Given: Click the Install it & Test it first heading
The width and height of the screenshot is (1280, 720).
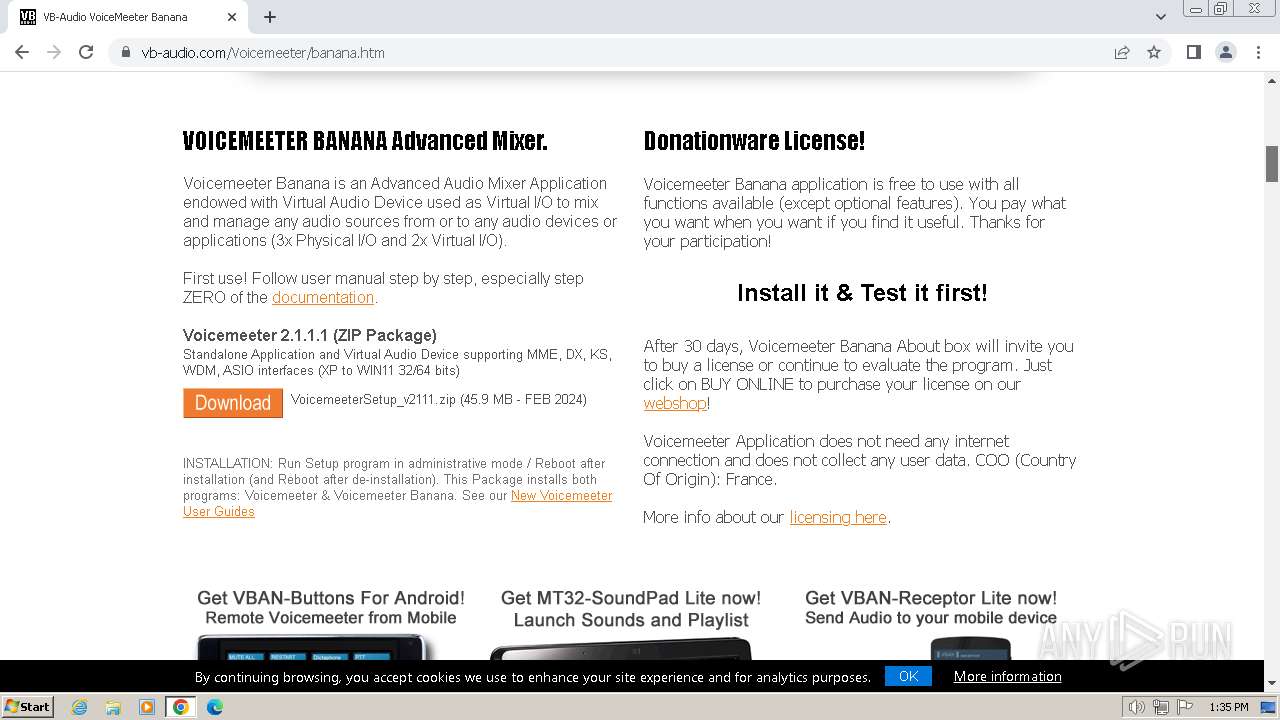Looking at the screenshot, I should 862,293.
